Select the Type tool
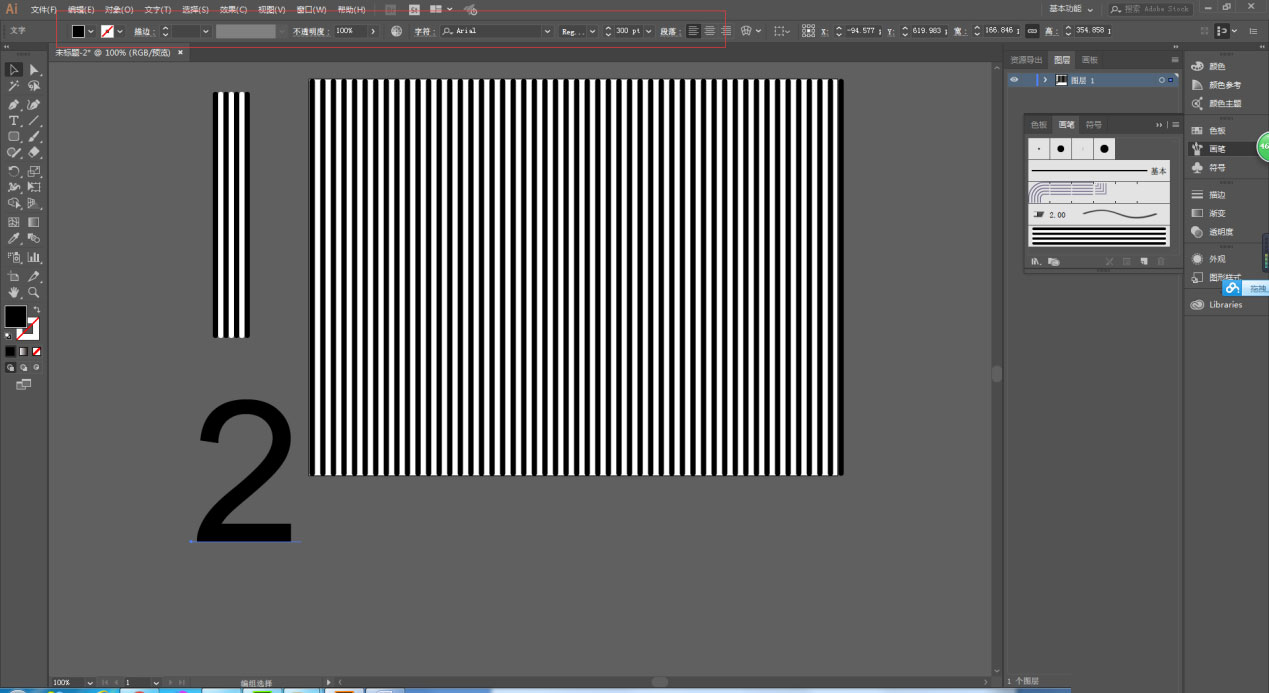The image size is (1269, 693). click(x=14, y=120)
